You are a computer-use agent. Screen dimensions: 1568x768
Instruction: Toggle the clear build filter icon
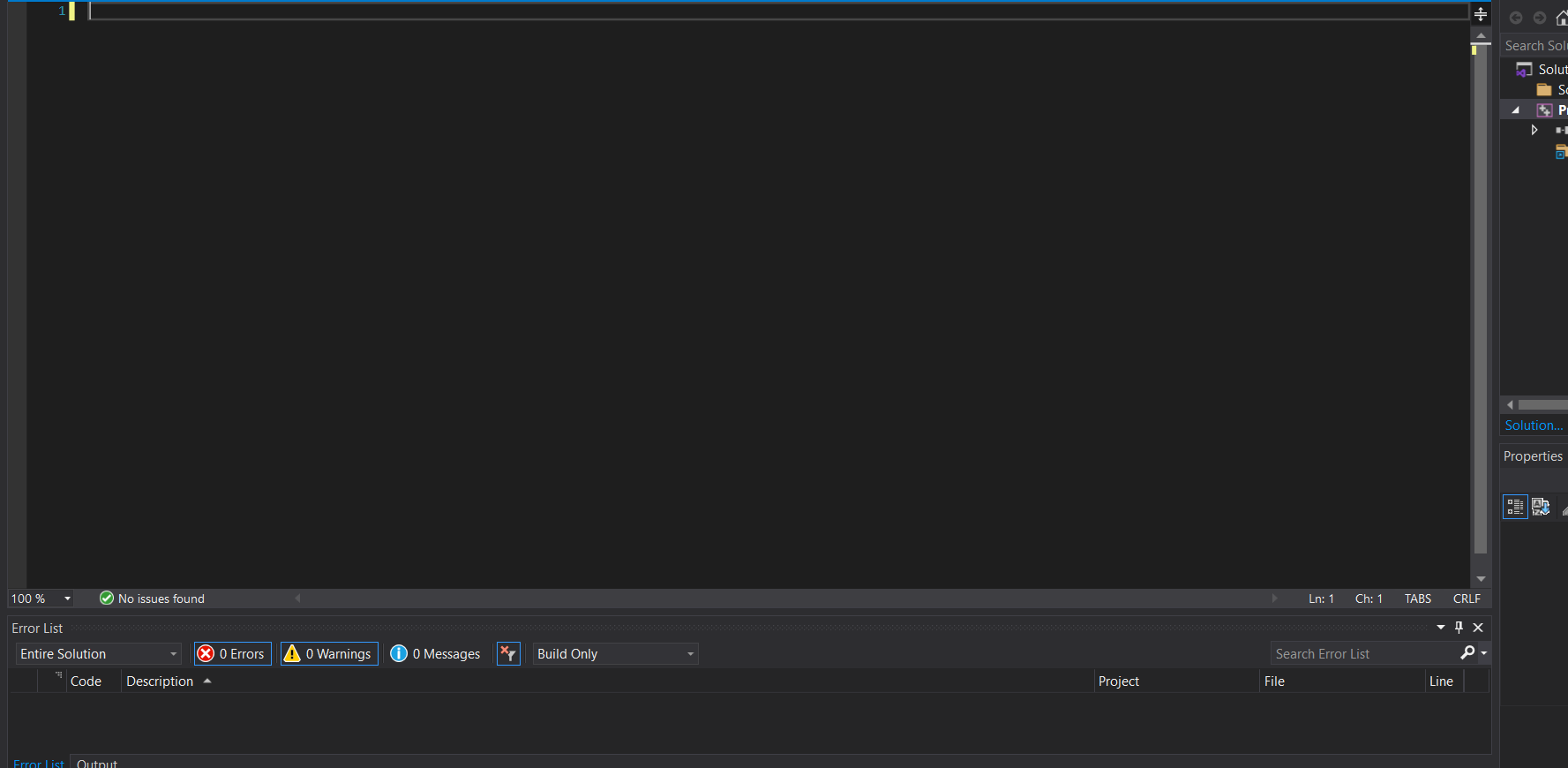(508, 653)
